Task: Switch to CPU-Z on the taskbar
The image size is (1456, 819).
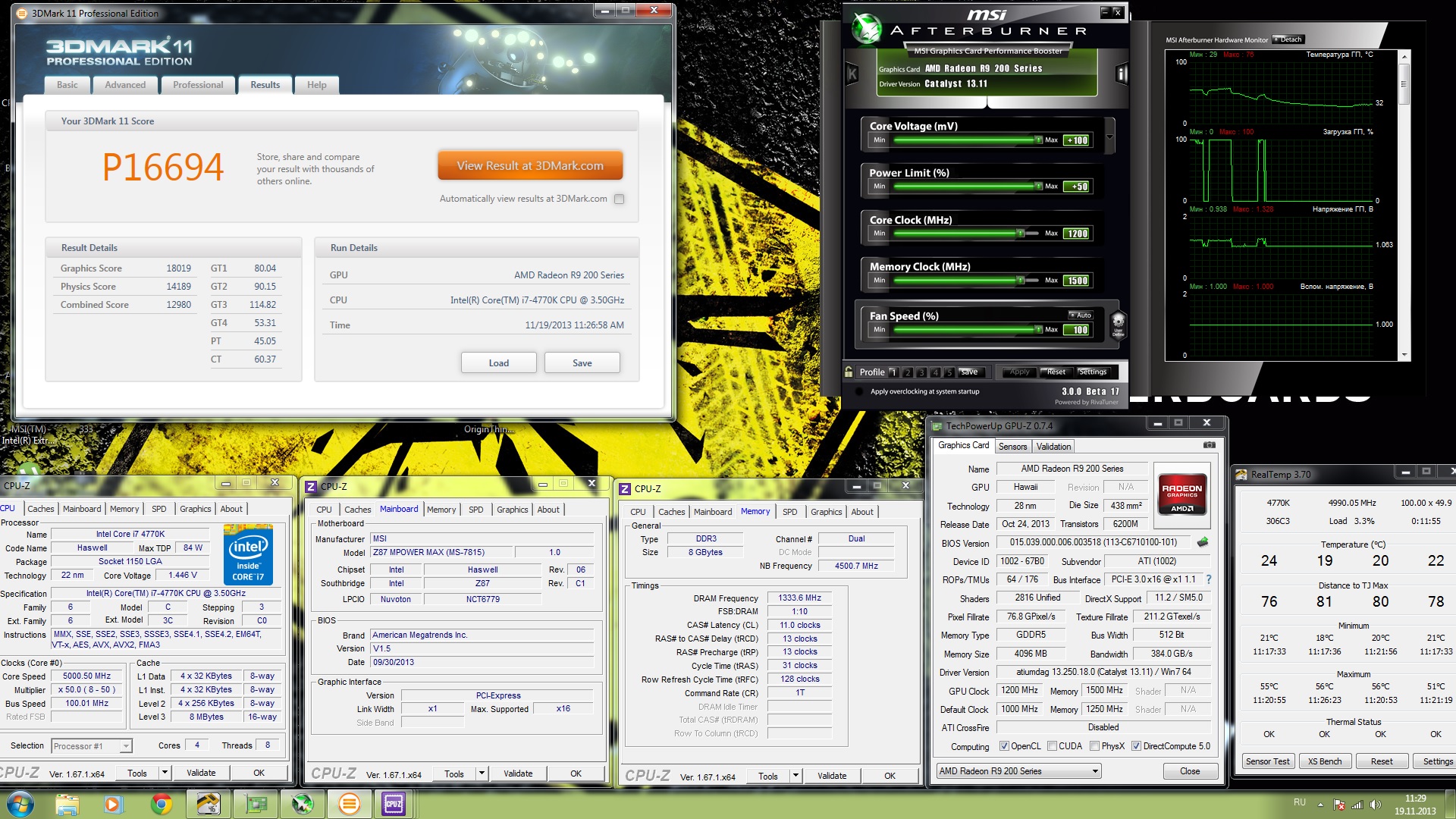Action: 394,804
